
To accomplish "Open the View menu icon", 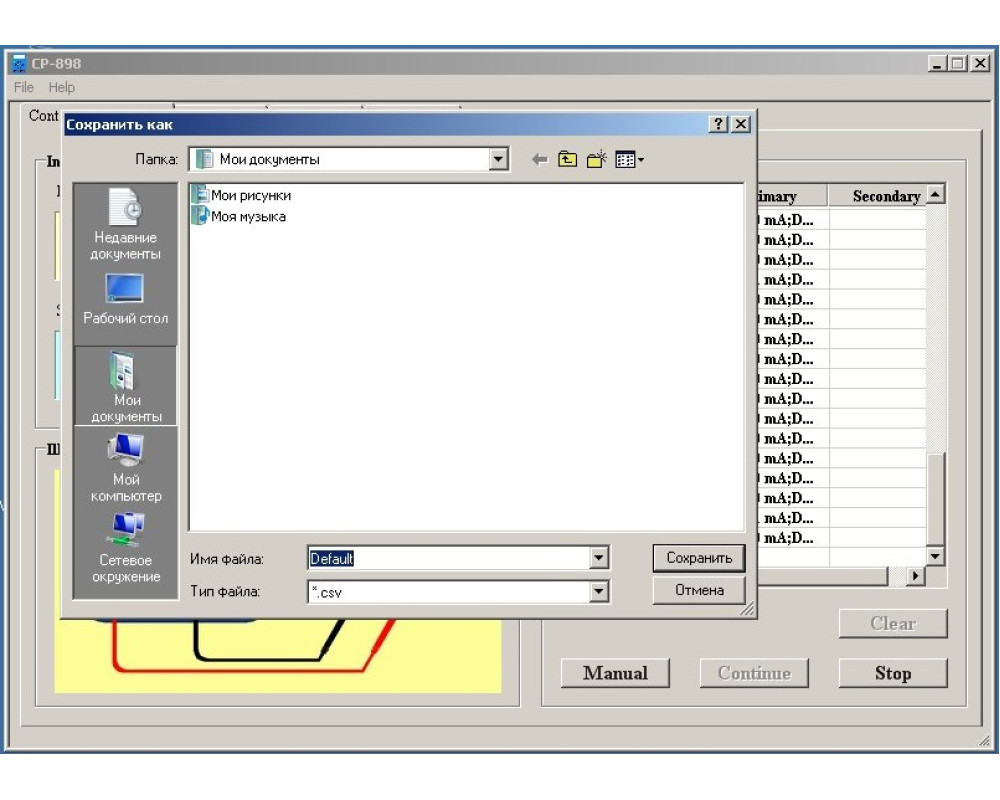I will 629,160.
